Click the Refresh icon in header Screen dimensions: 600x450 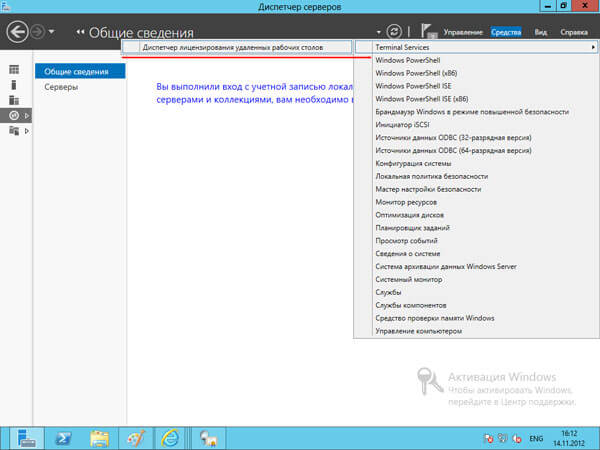point(394,32)
